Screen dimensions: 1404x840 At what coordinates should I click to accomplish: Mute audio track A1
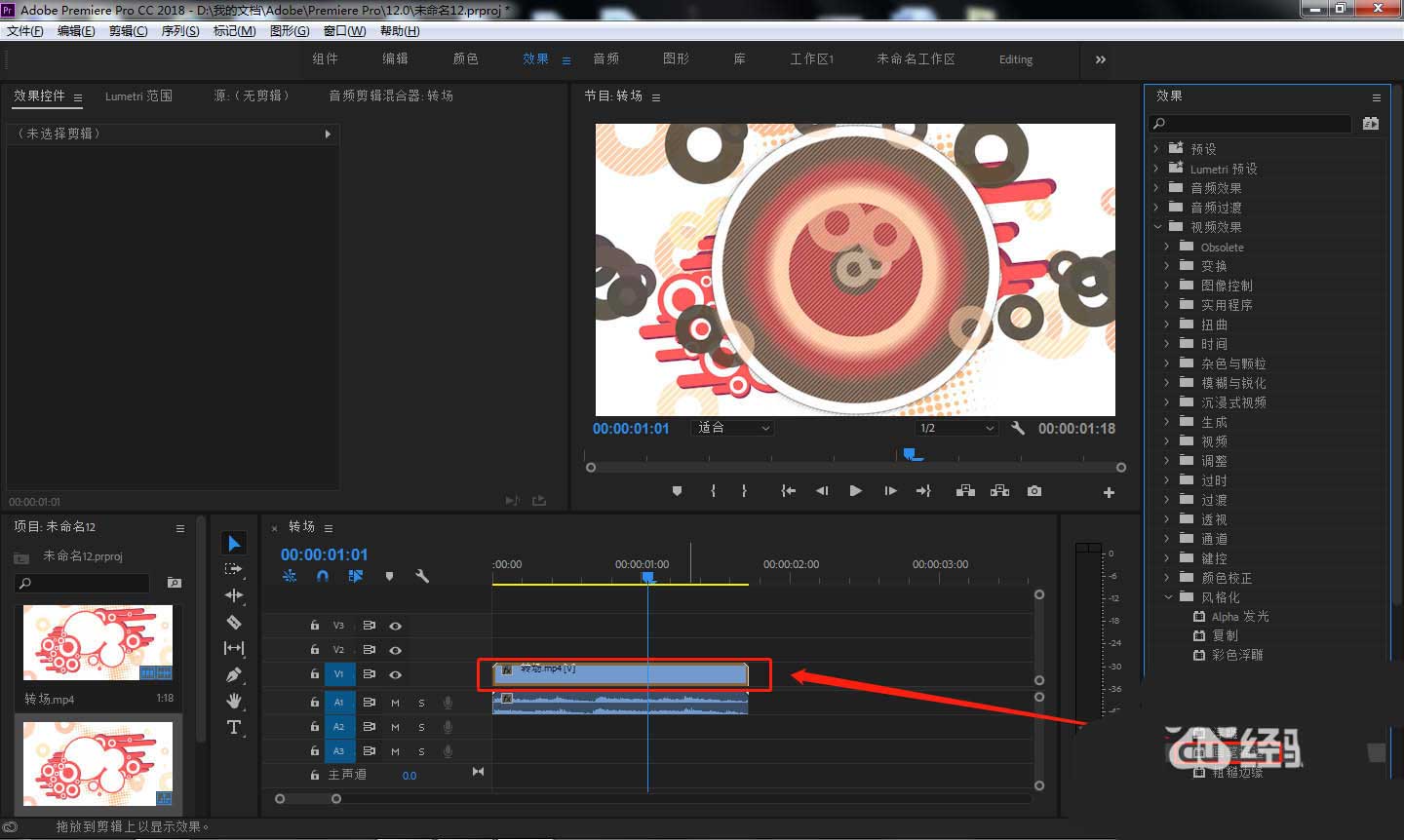click(x=396, y=702)
